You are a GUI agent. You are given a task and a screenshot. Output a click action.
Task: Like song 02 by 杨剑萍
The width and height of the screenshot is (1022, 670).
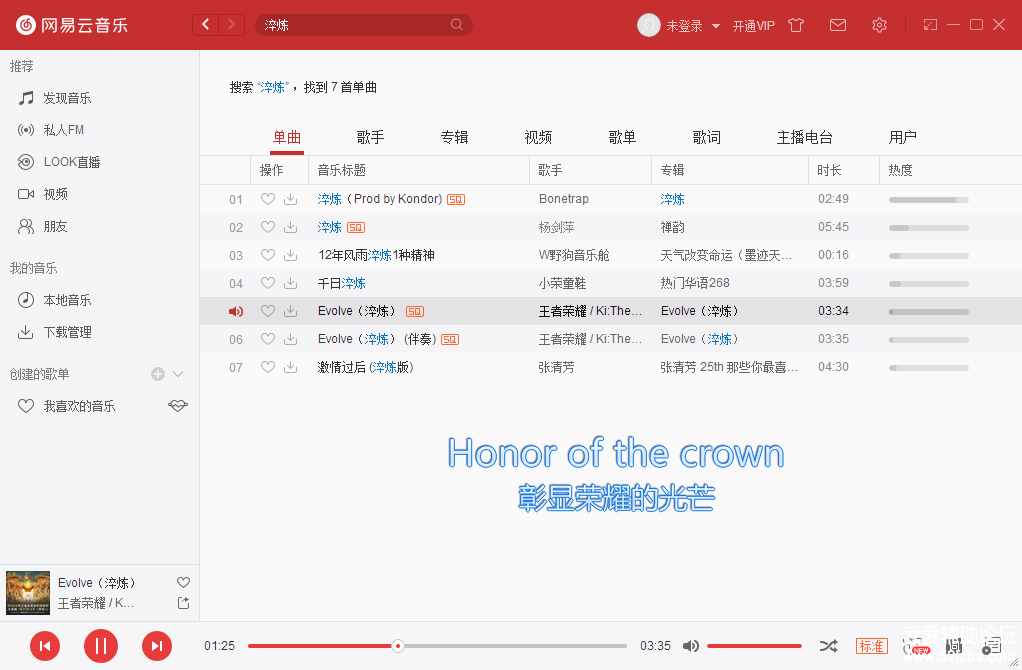267,227
